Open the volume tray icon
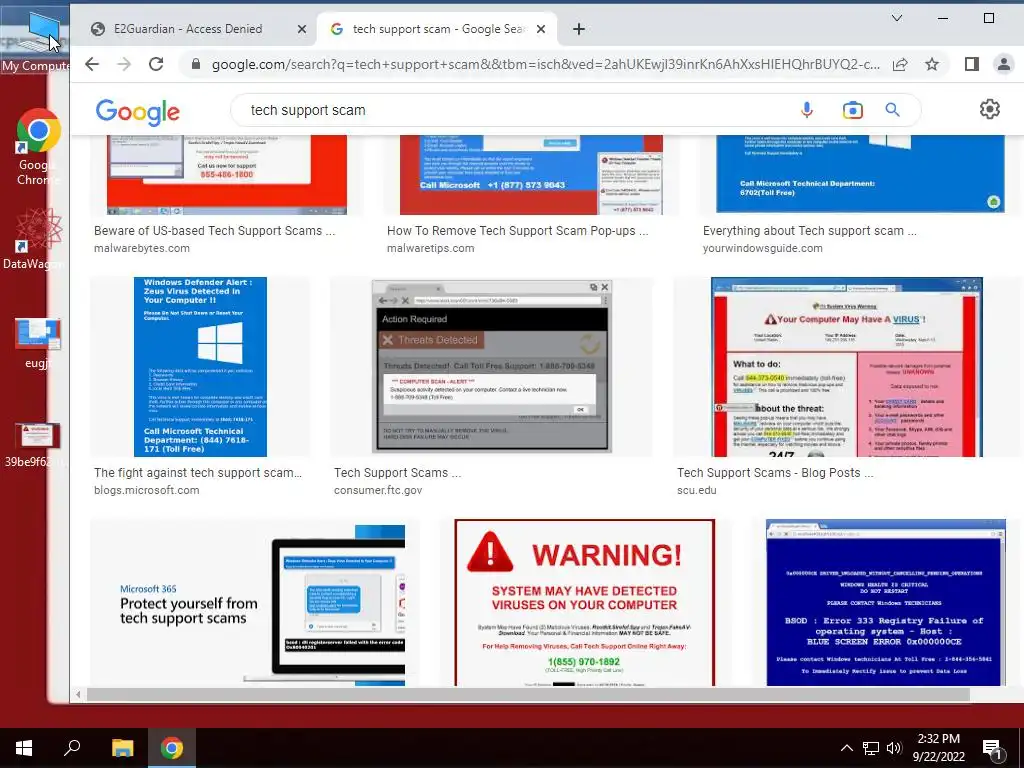 [894, 748]
